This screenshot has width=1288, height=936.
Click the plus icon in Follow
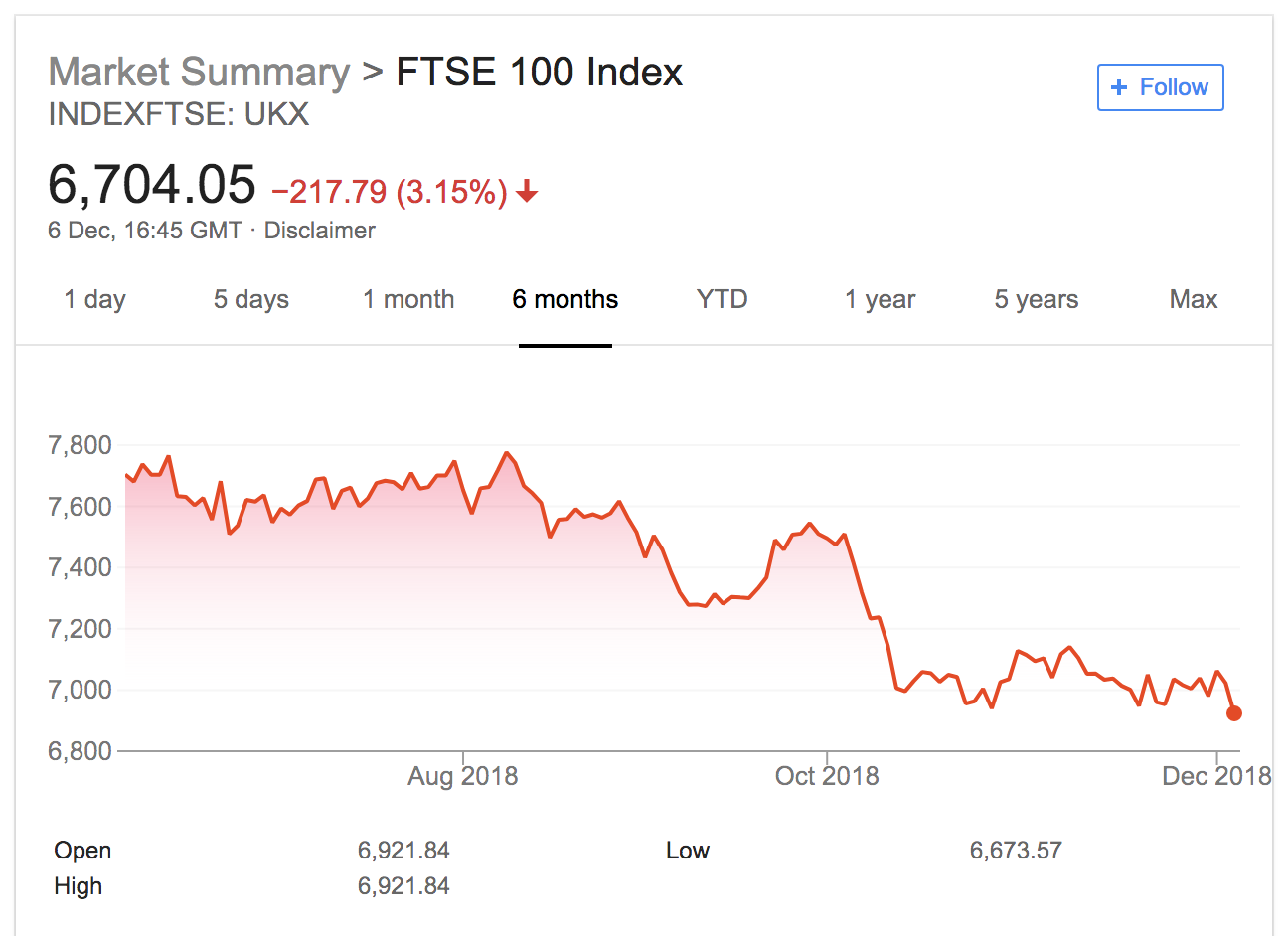(x=1119, y=87)
